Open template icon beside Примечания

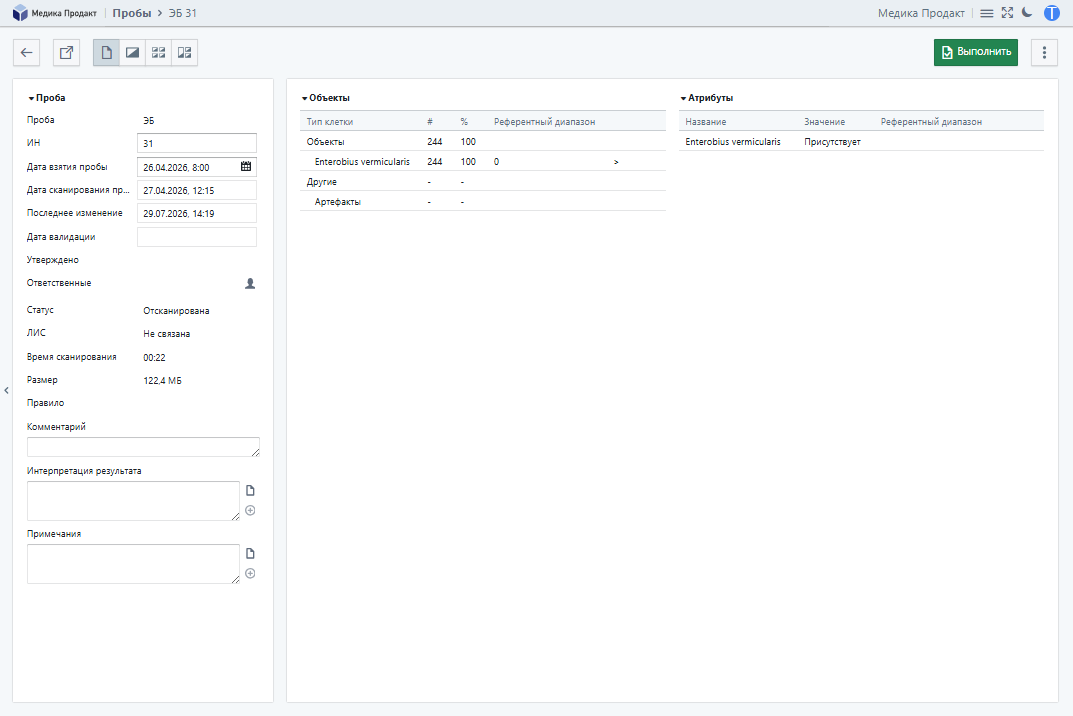point(250,554)
